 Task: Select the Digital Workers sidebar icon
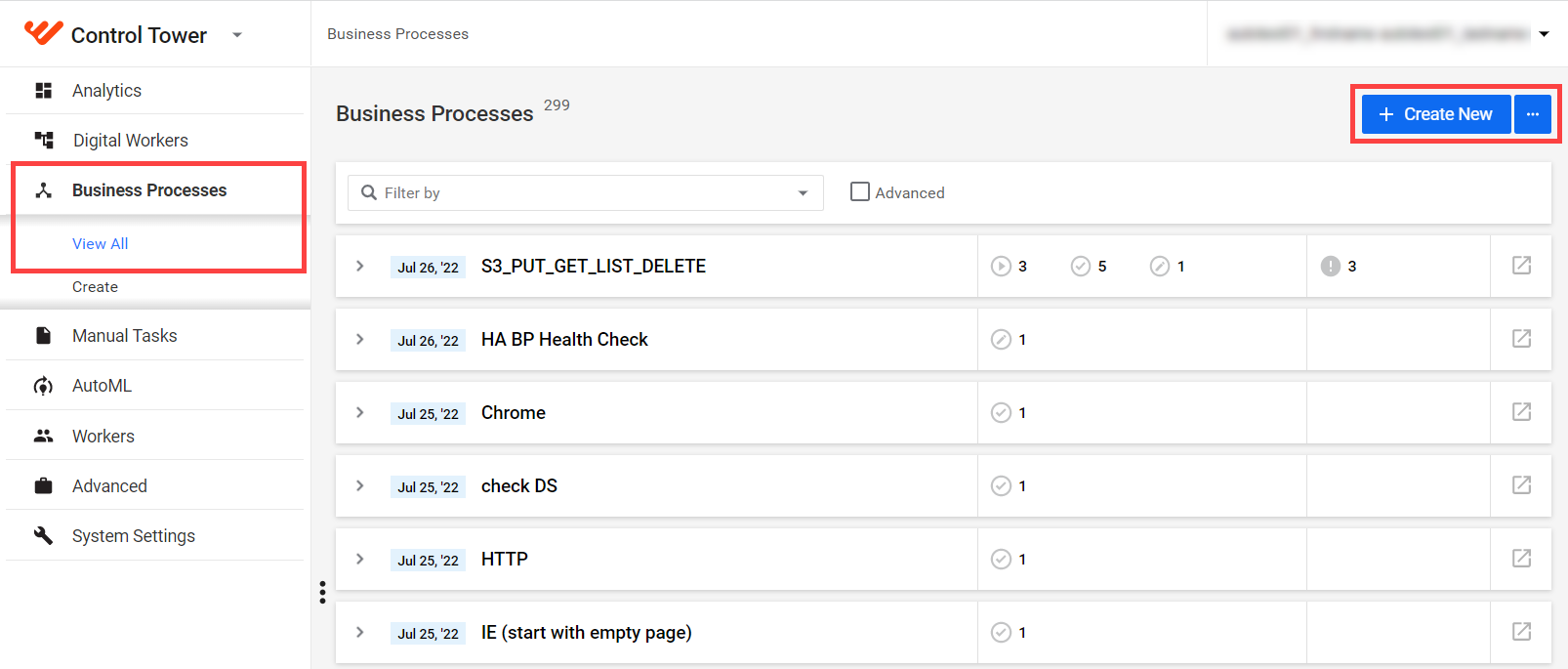tap(43, 141)
